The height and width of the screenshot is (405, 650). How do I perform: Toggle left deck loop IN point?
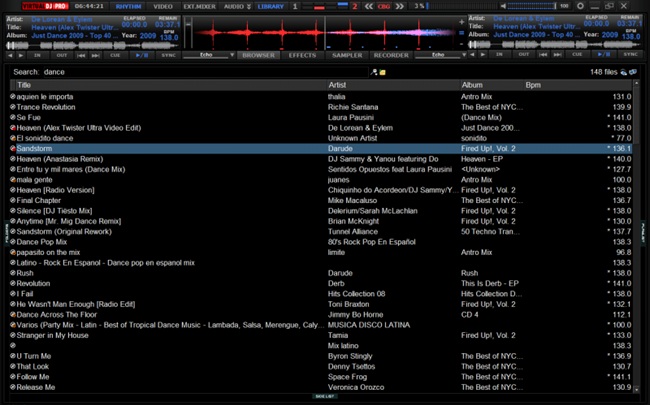37,55
